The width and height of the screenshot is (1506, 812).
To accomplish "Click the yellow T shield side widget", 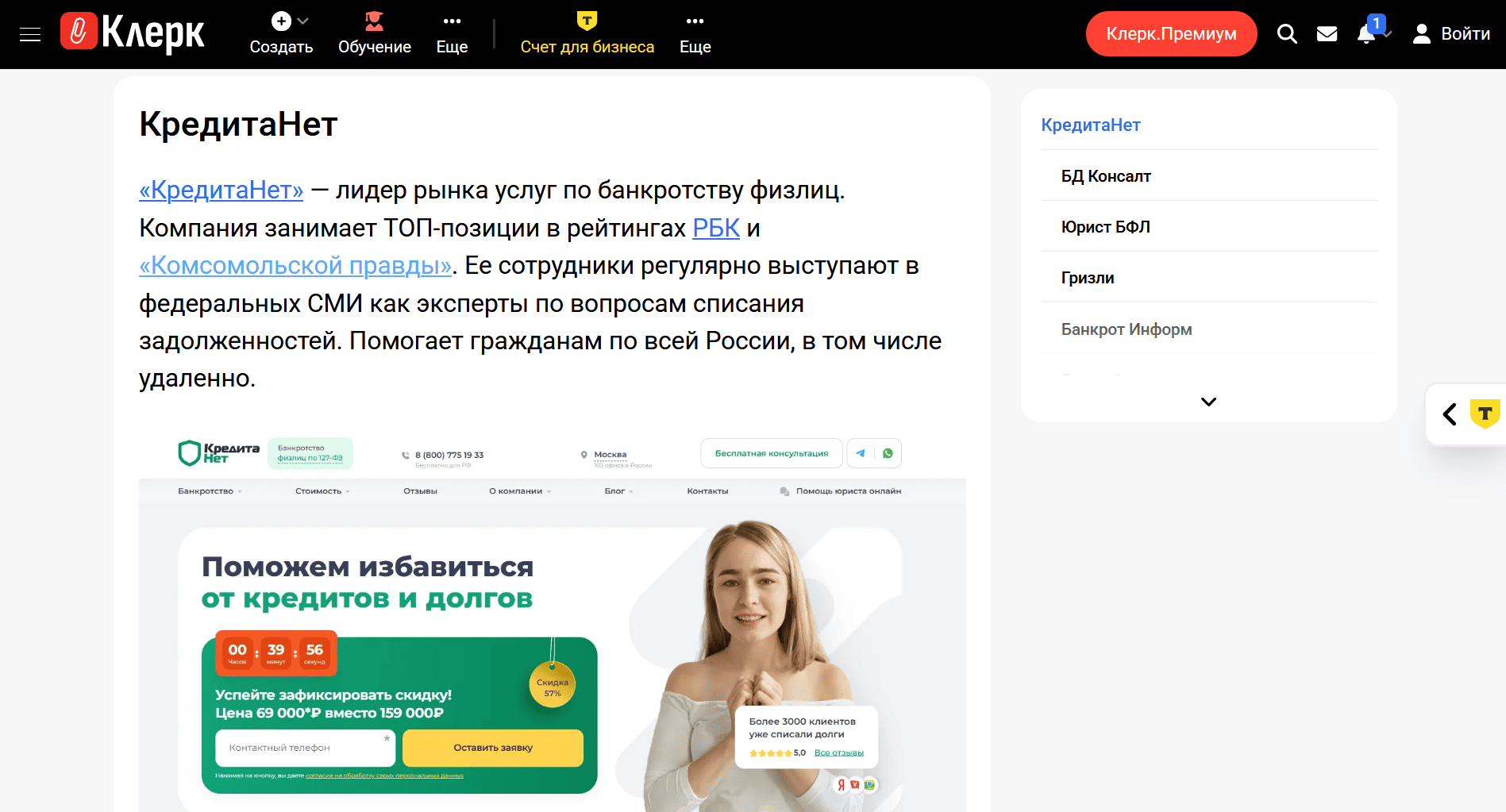I will pos(1485,414).
